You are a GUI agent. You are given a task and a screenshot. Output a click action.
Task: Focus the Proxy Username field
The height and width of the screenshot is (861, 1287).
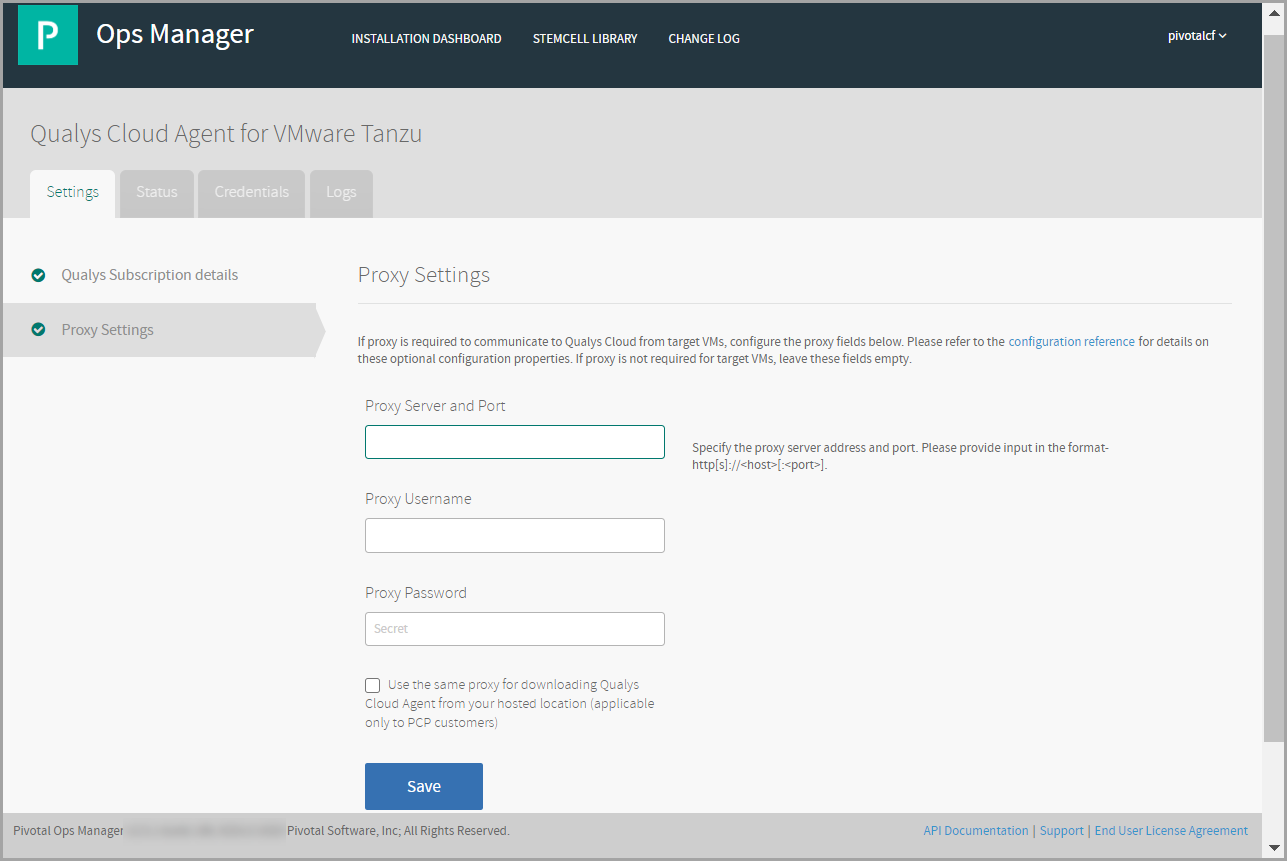(x=515, y=535)
